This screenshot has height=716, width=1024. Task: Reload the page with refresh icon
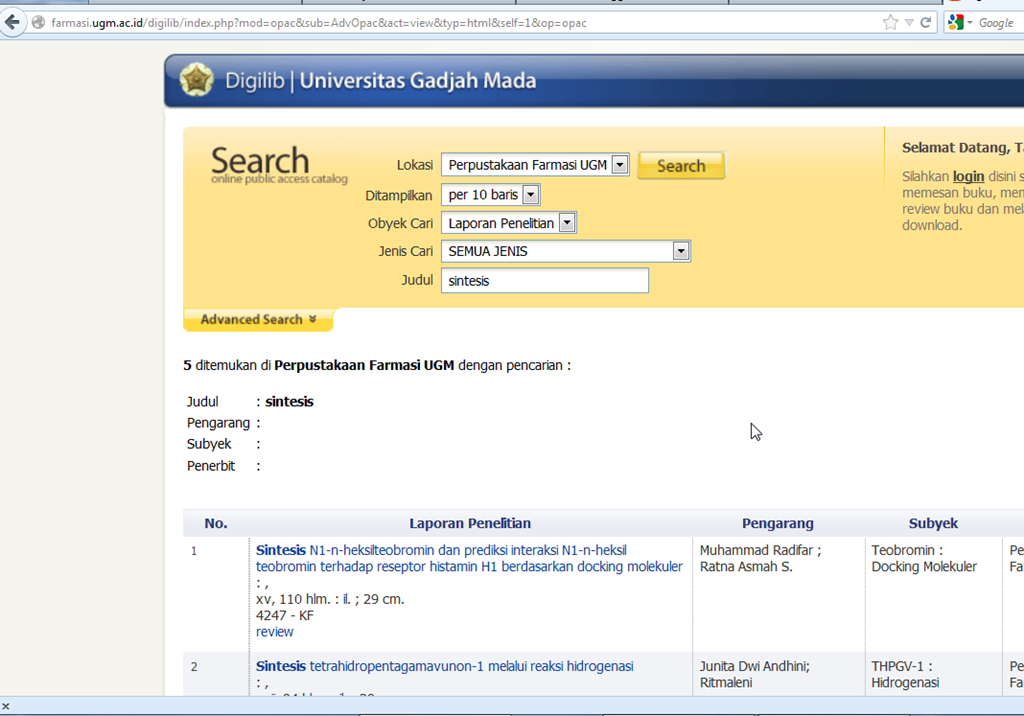(x=925, y=23)
